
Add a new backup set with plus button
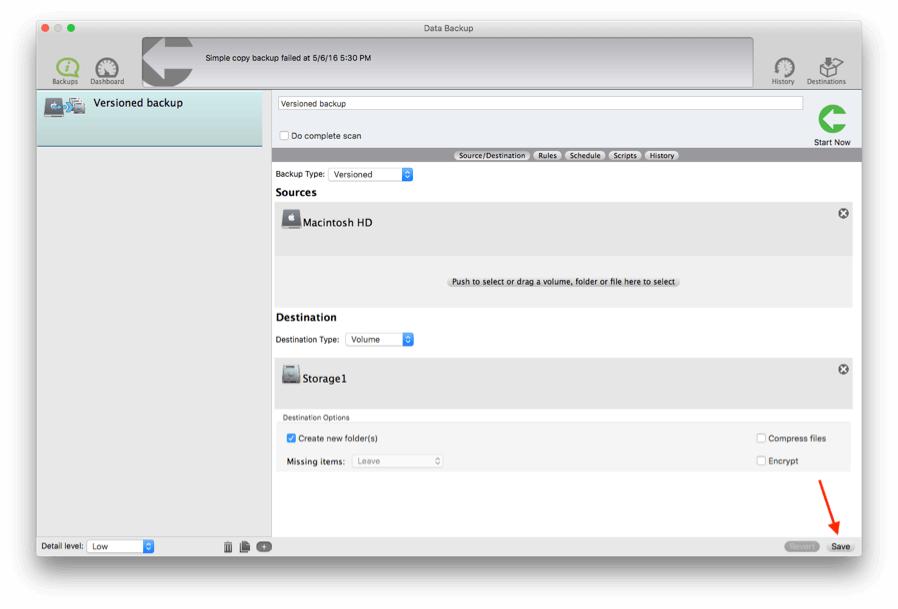coord(265,545)
